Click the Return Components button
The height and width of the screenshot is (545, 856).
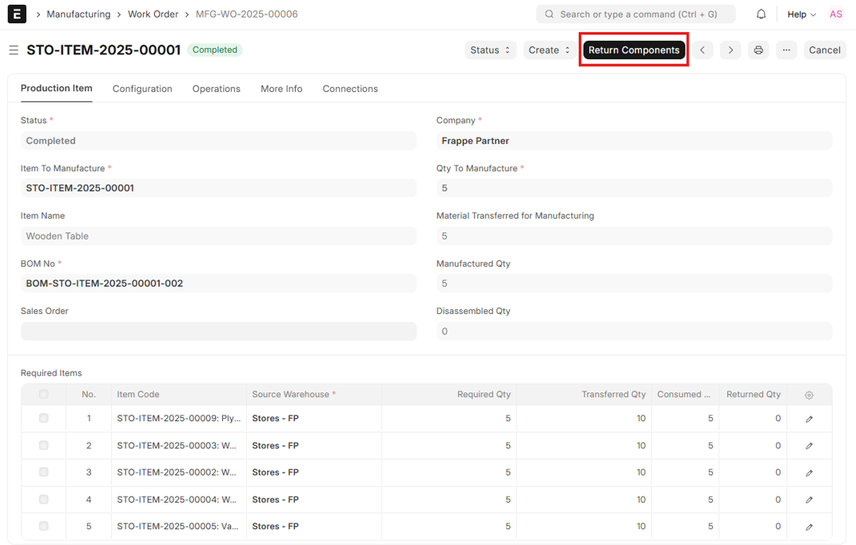634,50
